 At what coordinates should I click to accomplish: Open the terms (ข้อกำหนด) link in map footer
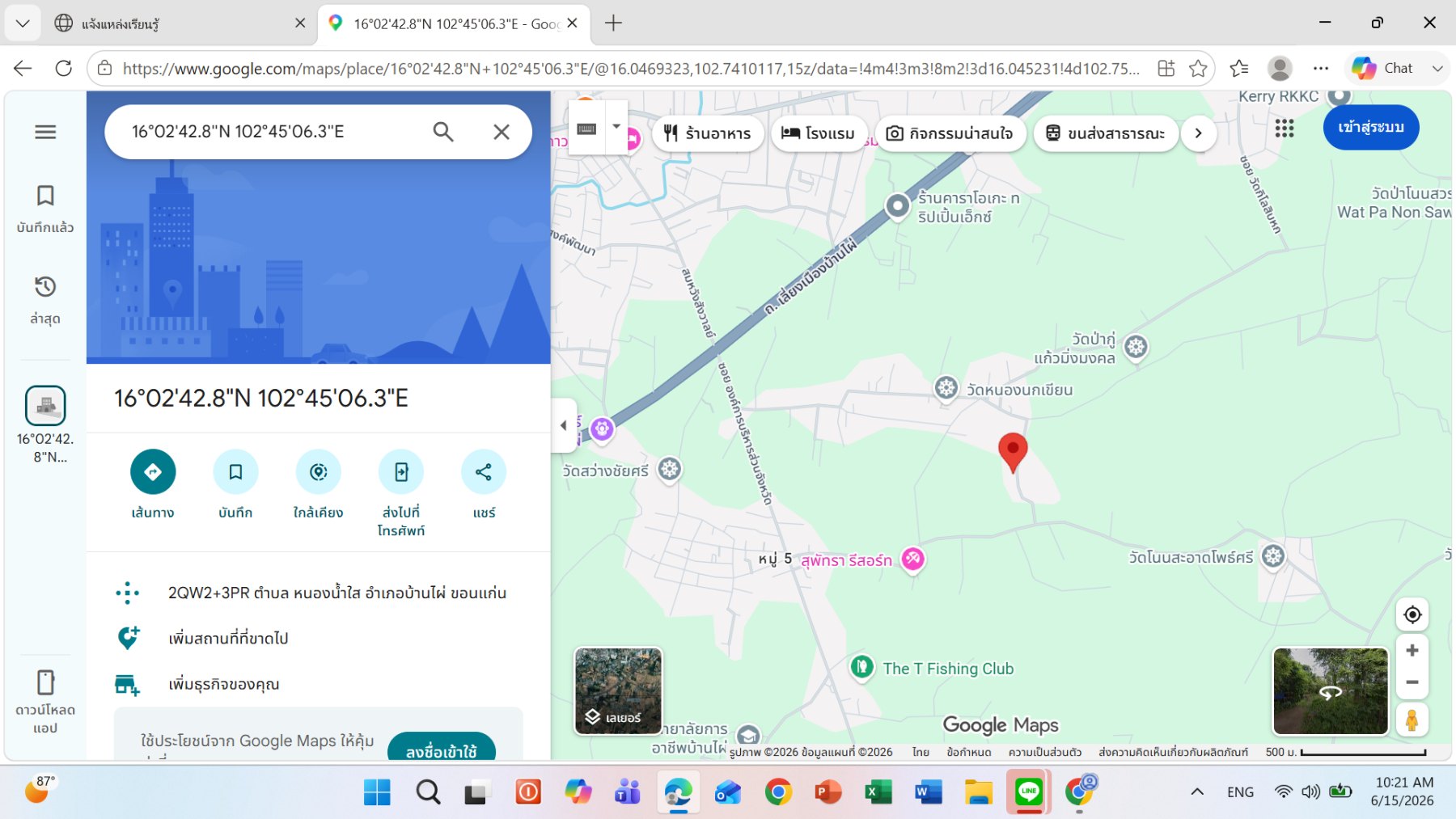coord(969,752)
